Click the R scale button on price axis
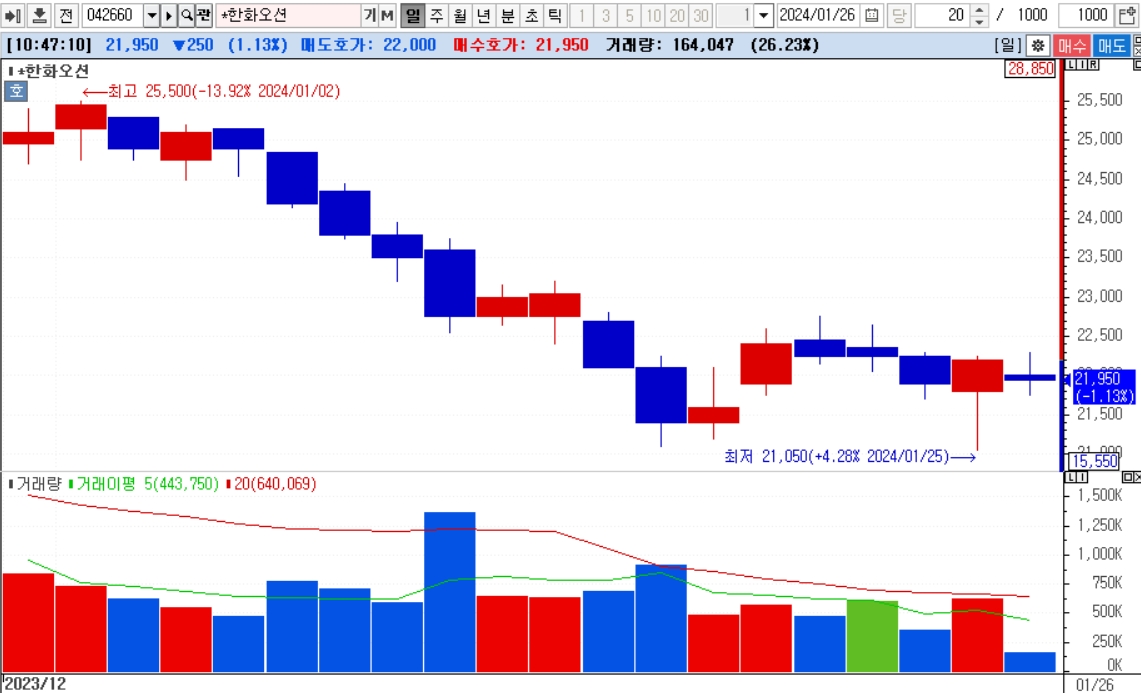The image size is (1141, 693). [1094, 65]
